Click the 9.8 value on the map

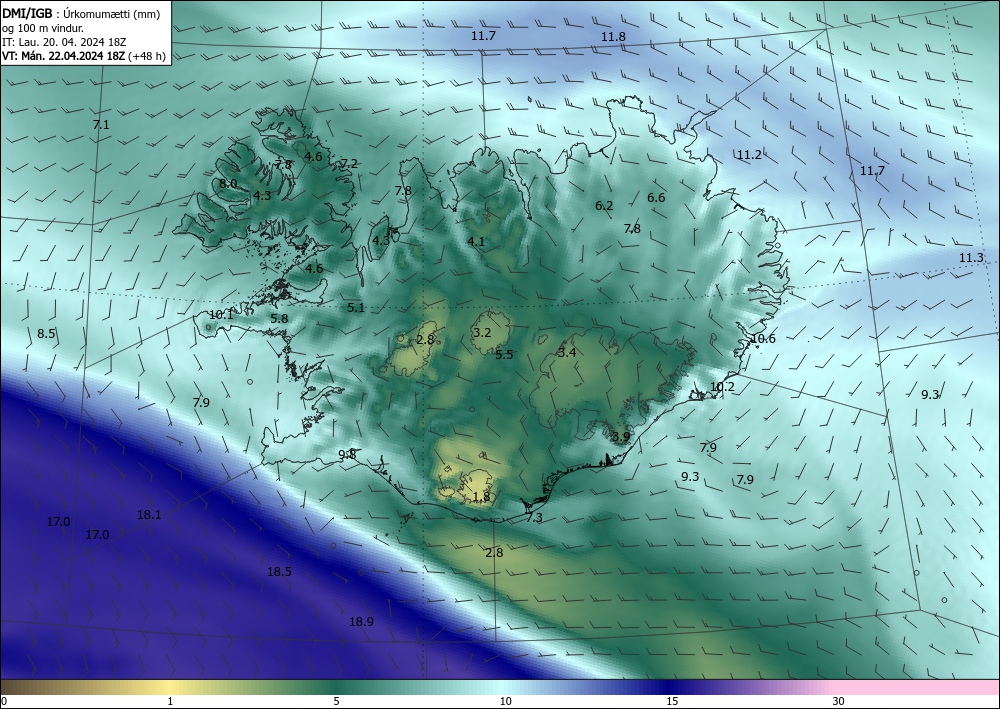(347, 455)
